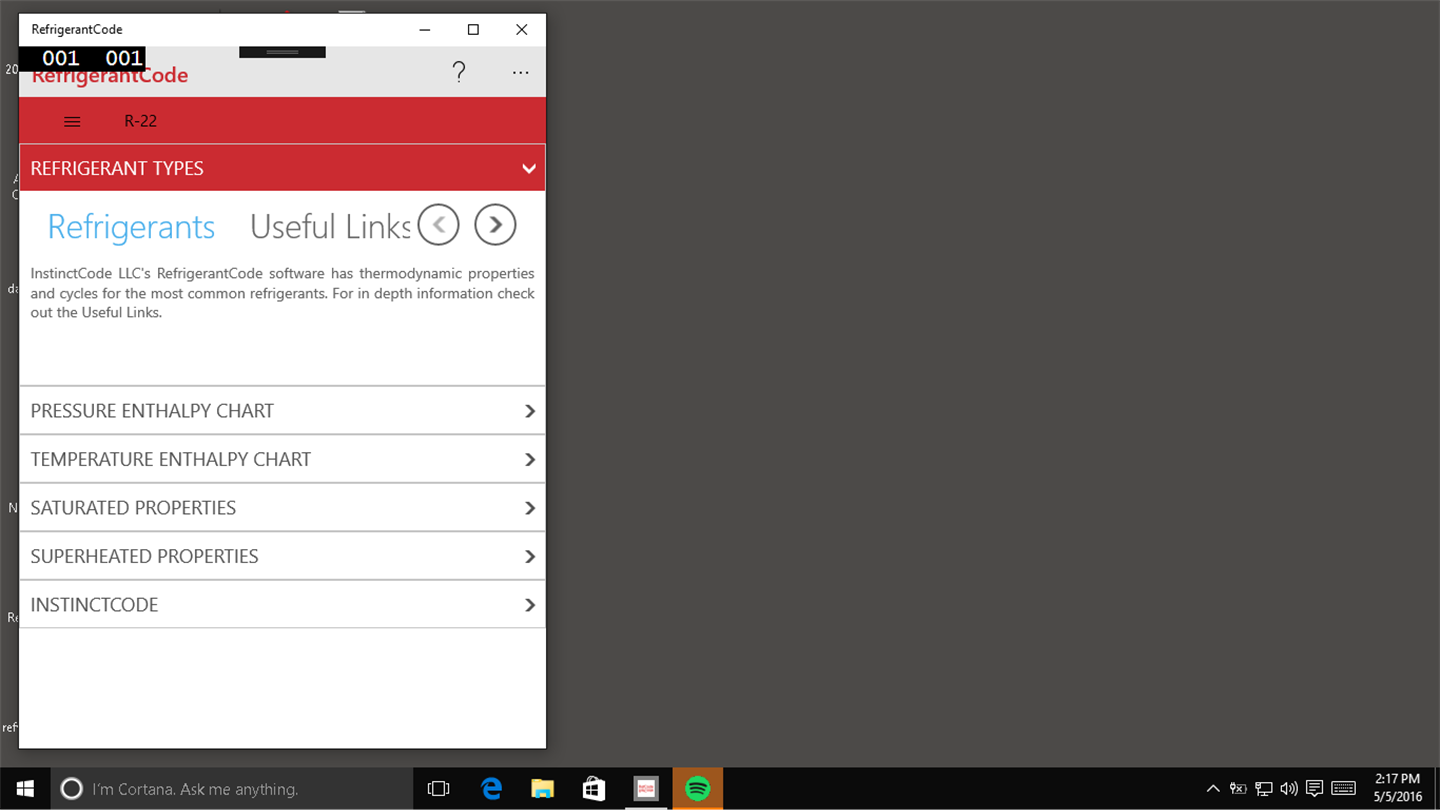Screen dimensions: 1440x810
Task: Click the Cortana search box
Action: [231, 789]
